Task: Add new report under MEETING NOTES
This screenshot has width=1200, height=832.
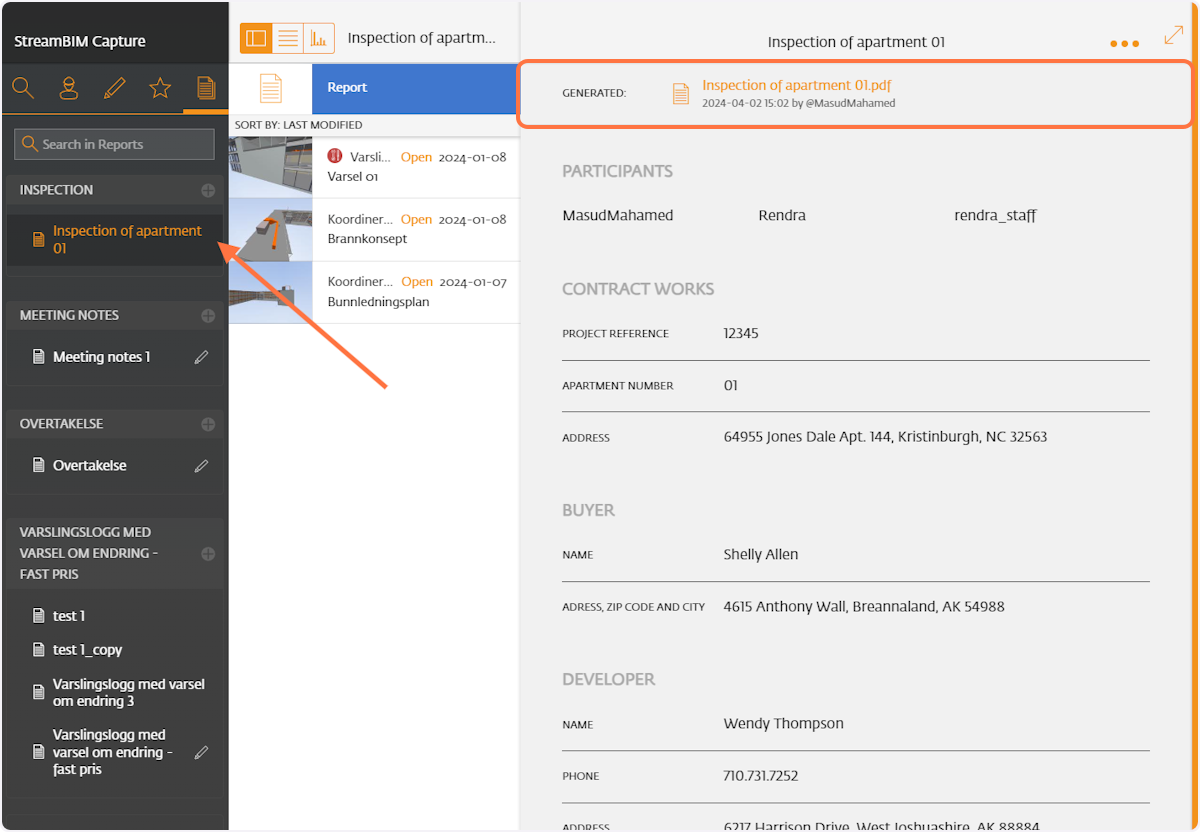Action: (208, 316)
